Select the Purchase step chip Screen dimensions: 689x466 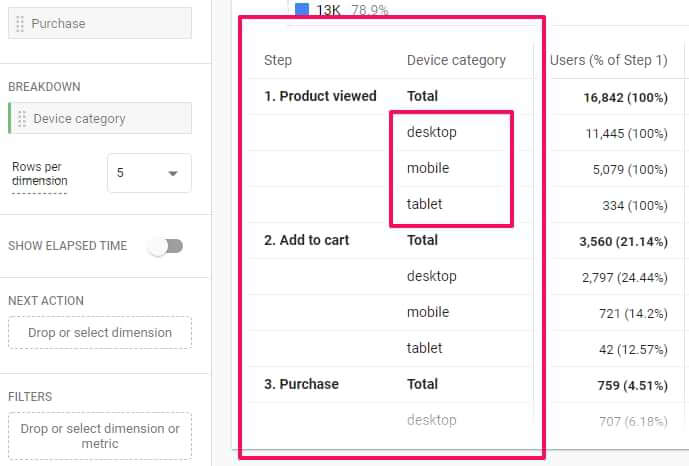click(x=100, y=23)
